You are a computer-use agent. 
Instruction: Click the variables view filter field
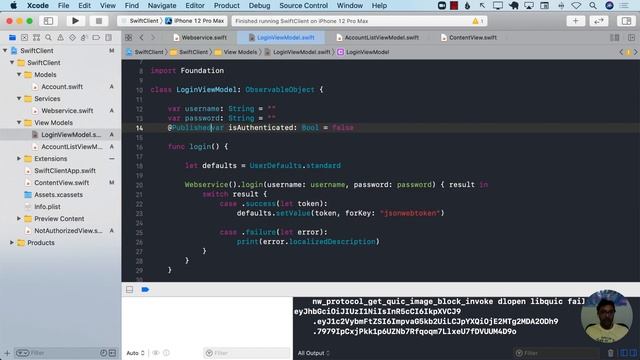point(247,353)
